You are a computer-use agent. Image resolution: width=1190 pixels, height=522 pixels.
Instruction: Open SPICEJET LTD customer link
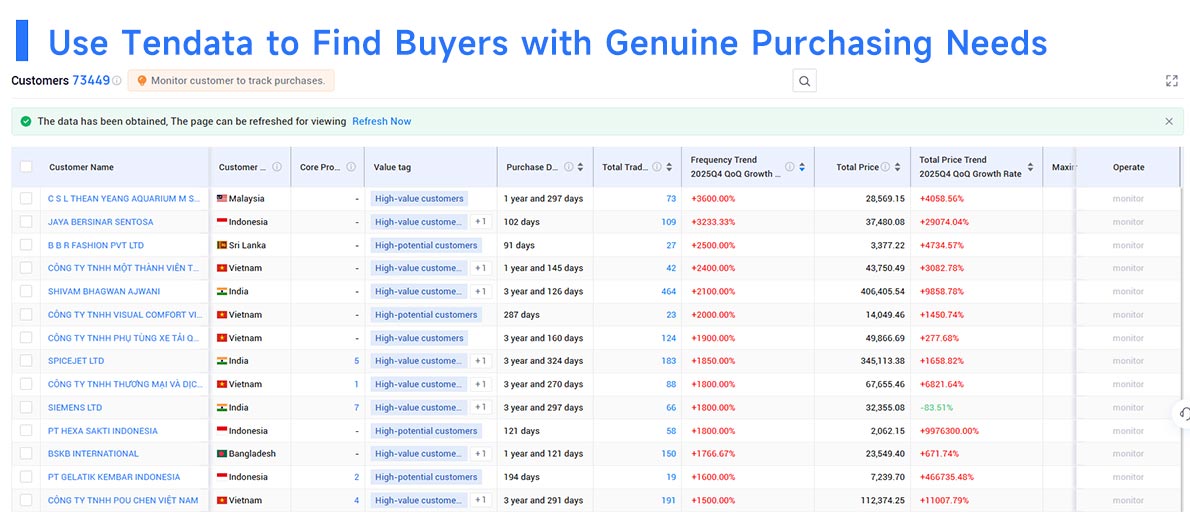pos(76,361)
